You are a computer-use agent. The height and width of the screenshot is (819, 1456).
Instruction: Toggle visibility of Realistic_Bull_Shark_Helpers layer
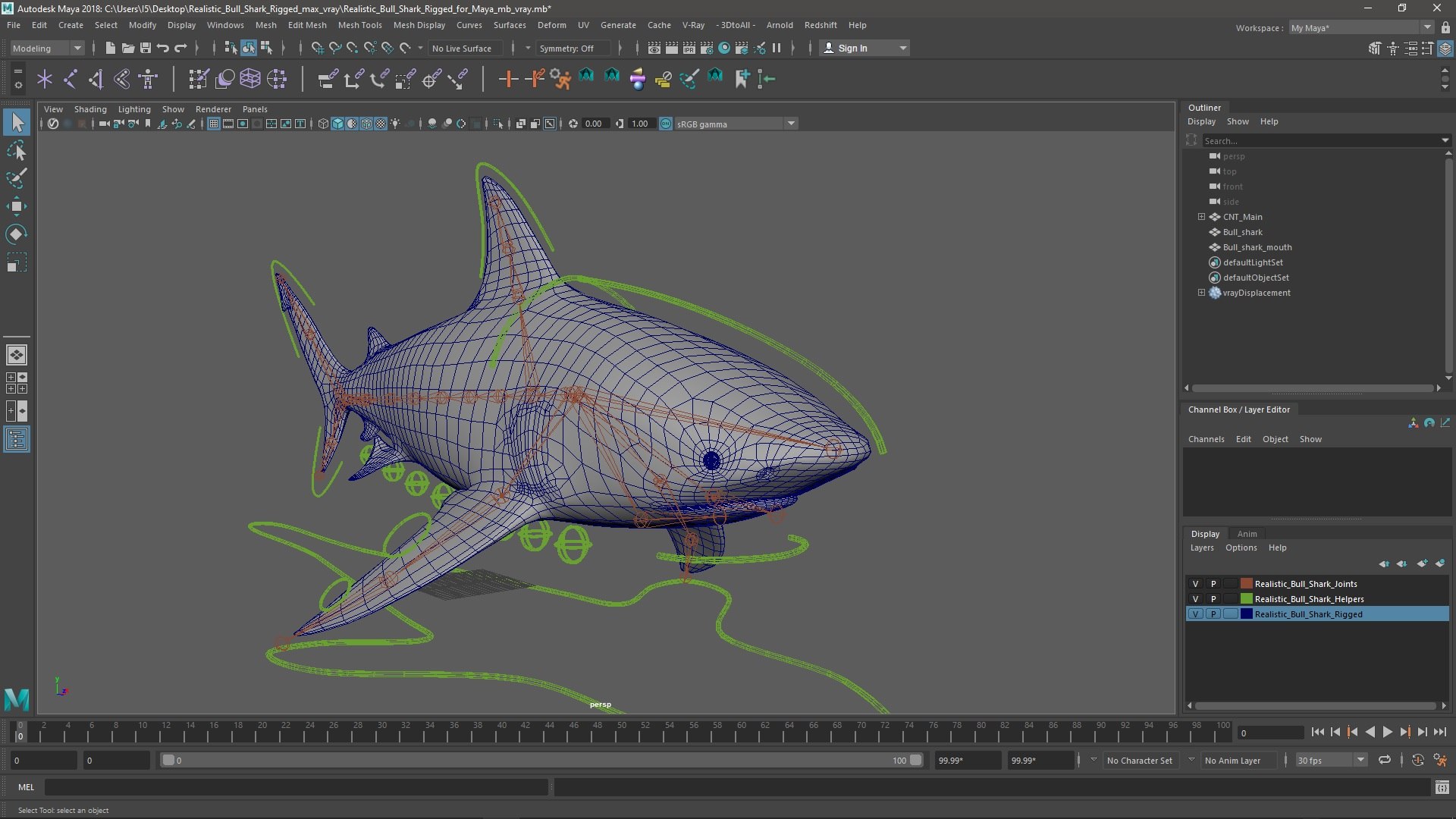click(1196, 599)
